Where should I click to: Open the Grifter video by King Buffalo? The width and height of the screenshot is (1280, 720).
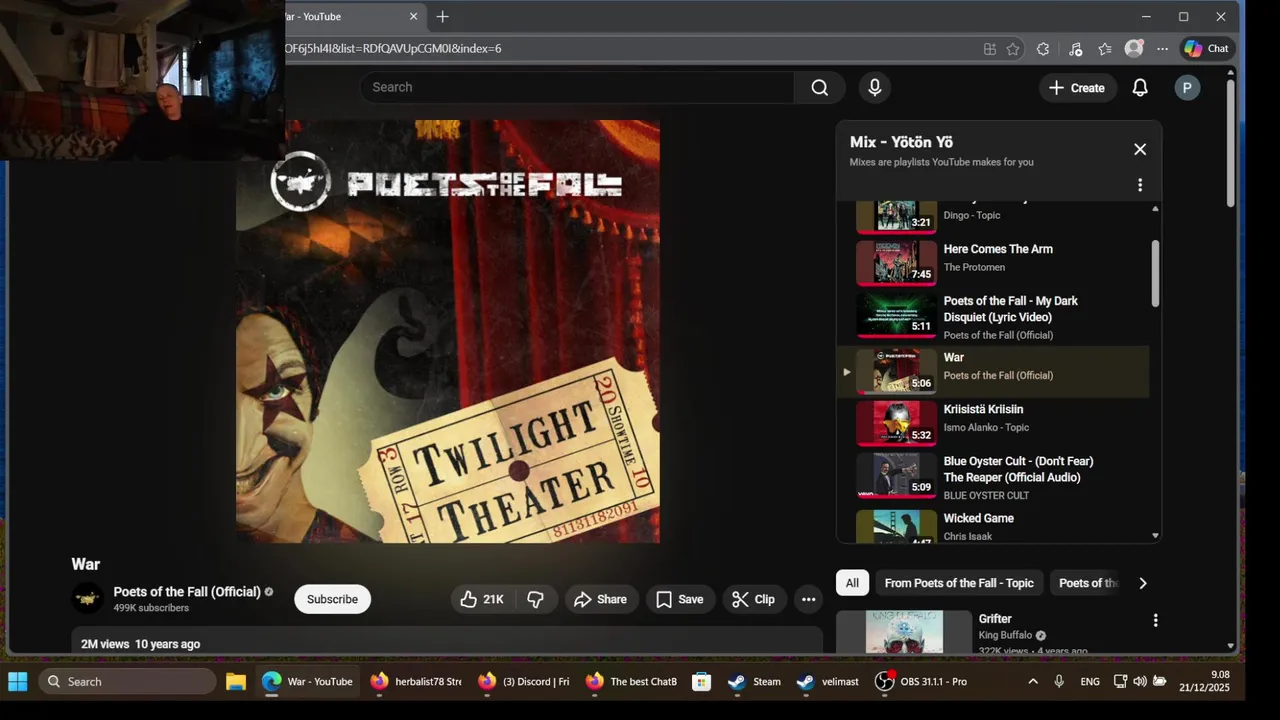coord(995,631)
